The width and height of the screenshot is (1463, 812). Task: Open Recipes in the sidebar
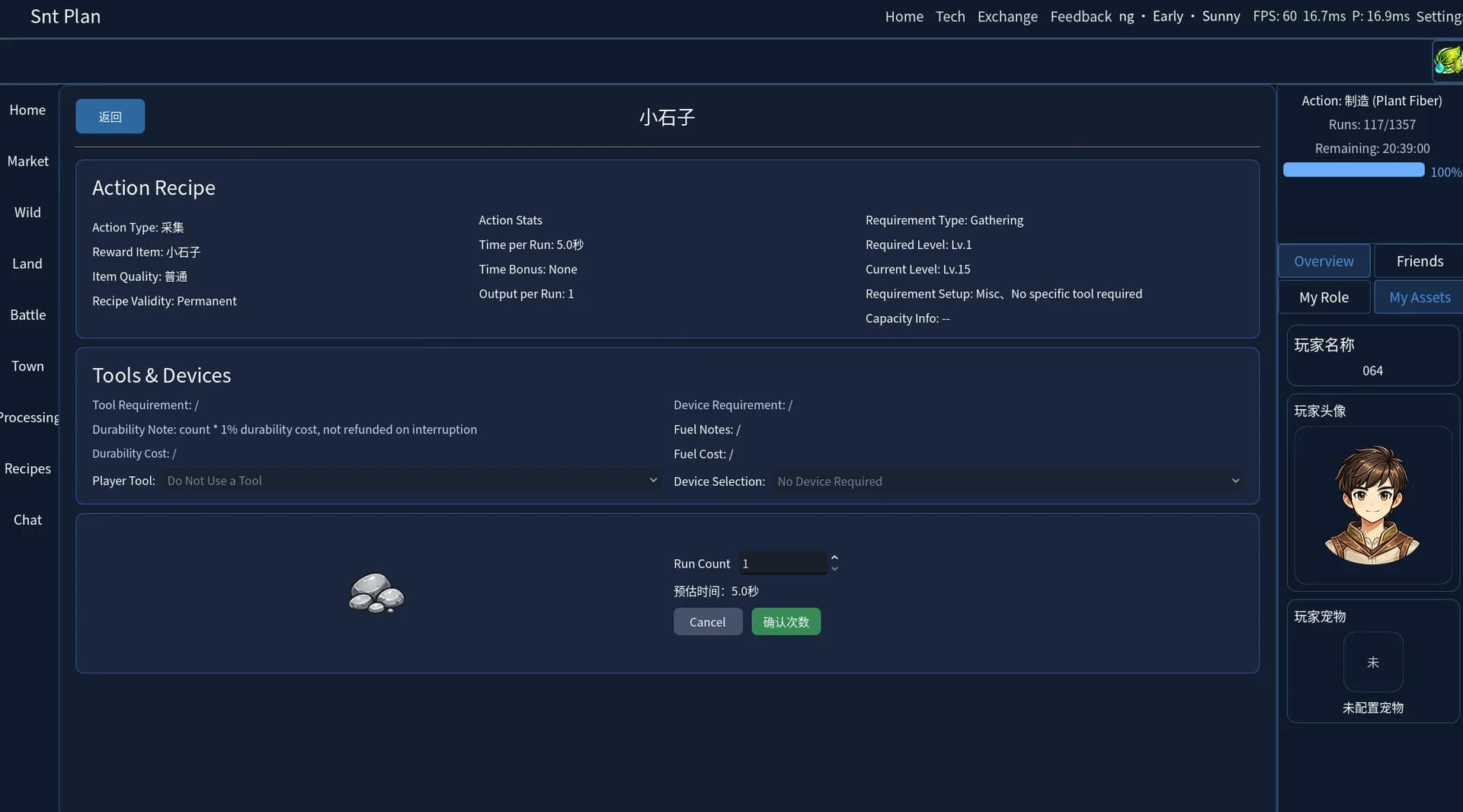[x=27, y=468]
